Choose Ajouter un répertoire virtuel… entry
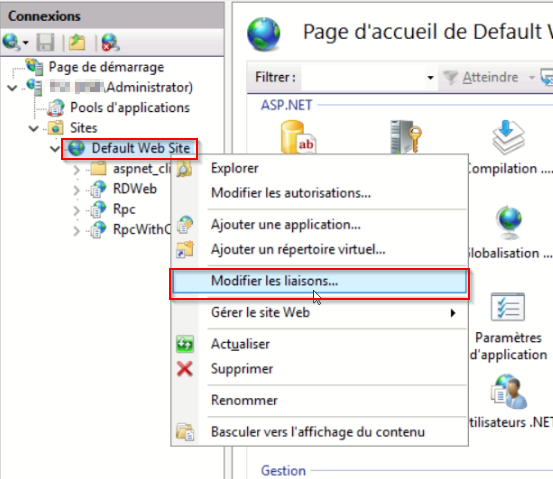The height and width of the screenshot is (479, 553). coord(320,249)
